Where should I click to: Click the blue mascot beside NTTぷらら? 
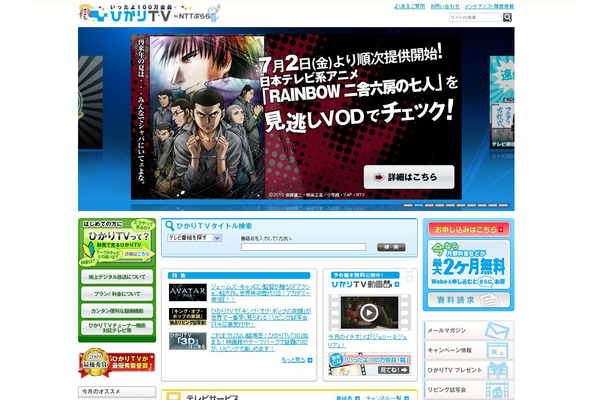tap(215, 14)
